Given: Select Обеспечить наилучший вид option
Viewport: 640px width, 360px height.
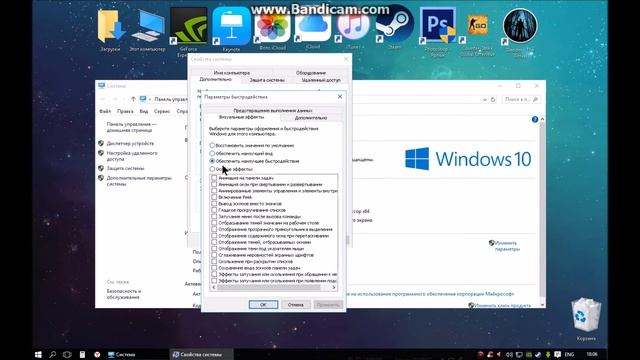Looking at the screenshot, I should [241, 153].
